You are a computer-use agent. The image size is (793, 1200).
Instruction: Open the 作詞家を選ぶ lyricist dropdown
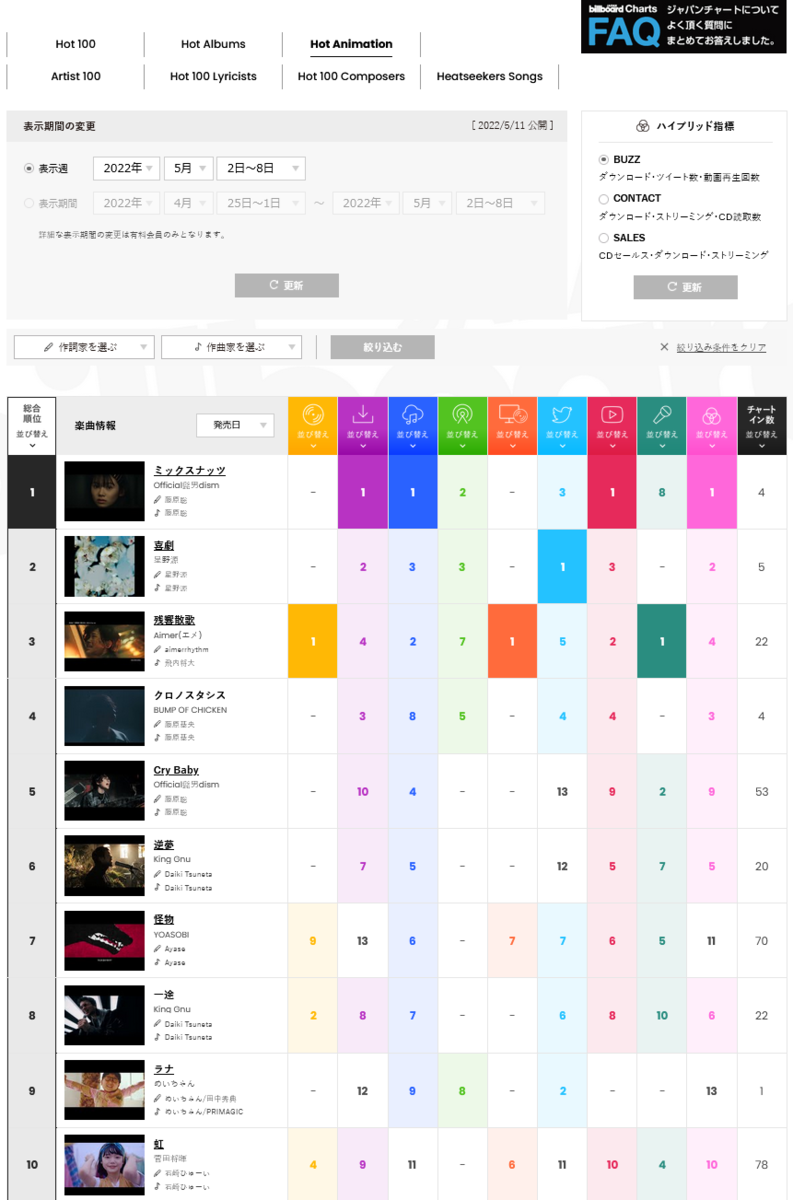84,347
